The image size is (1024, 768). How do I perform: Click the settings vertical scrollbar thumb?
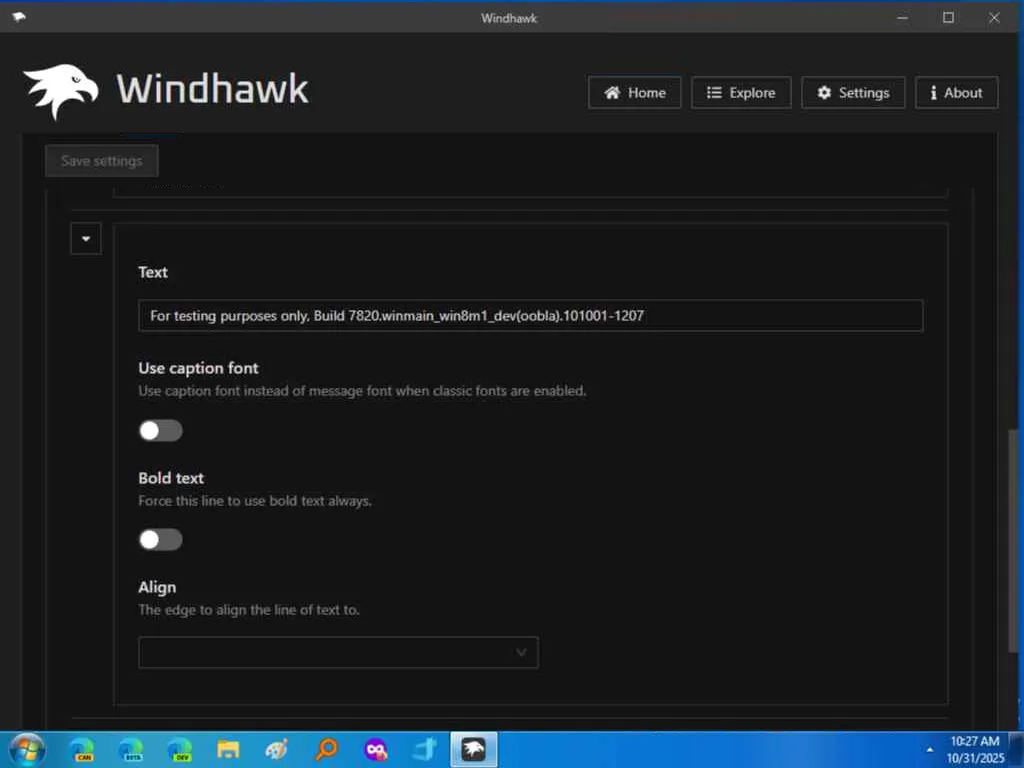tap(1013, 541)
